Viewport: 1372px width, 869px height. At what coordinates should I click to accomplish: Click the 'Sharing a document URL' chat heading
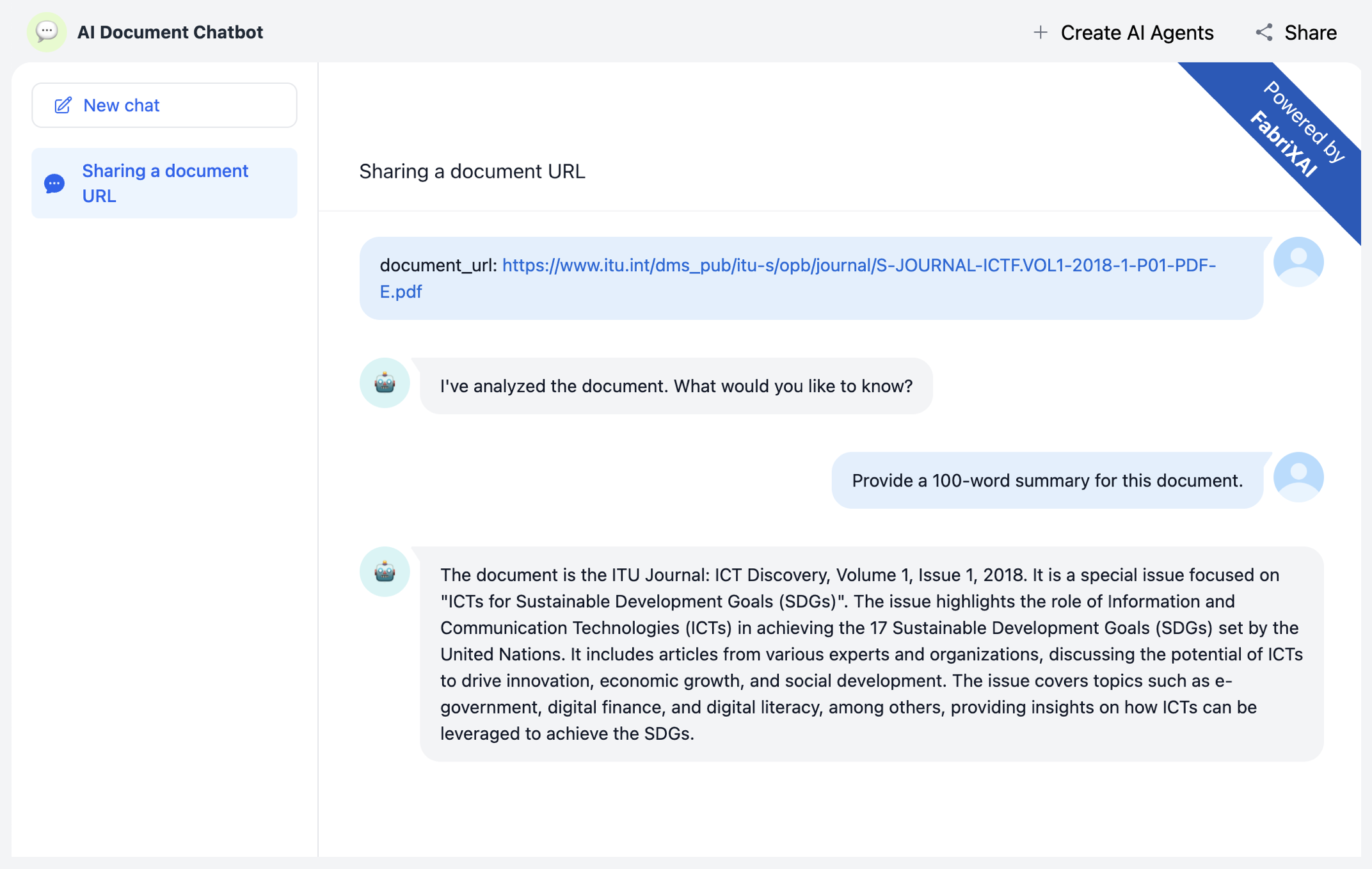(x=472, y=171)
